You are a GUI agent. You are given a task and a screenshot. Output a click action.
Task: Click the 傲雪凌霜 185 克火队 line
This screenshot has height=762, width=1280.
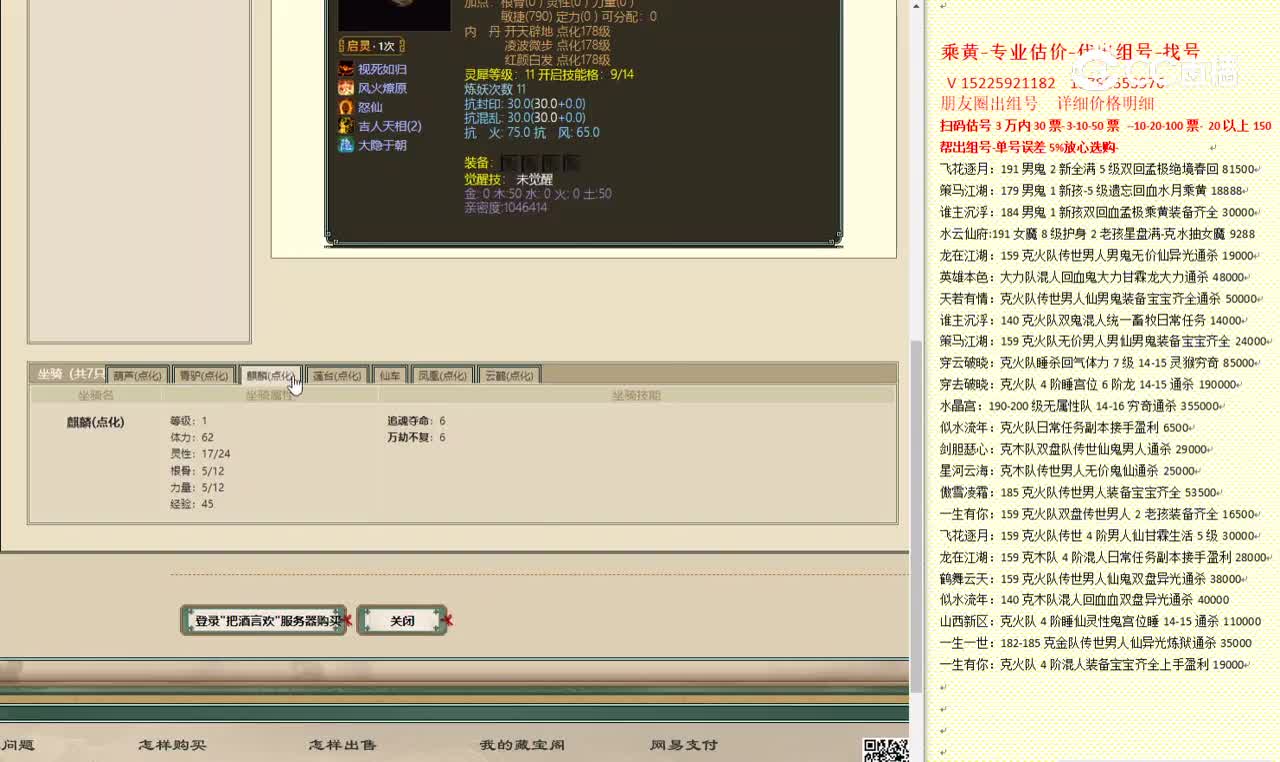[x=1081, y=492]
